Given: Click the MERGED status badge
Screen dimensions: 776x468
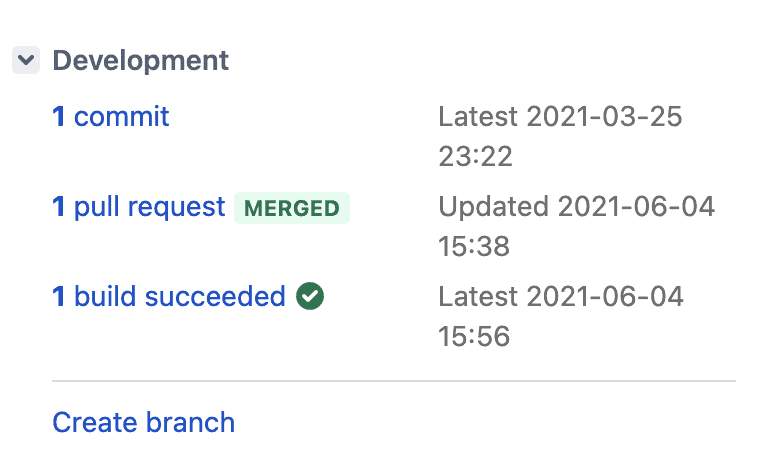Looking at the screenshot, I should (x=292, y=208).
